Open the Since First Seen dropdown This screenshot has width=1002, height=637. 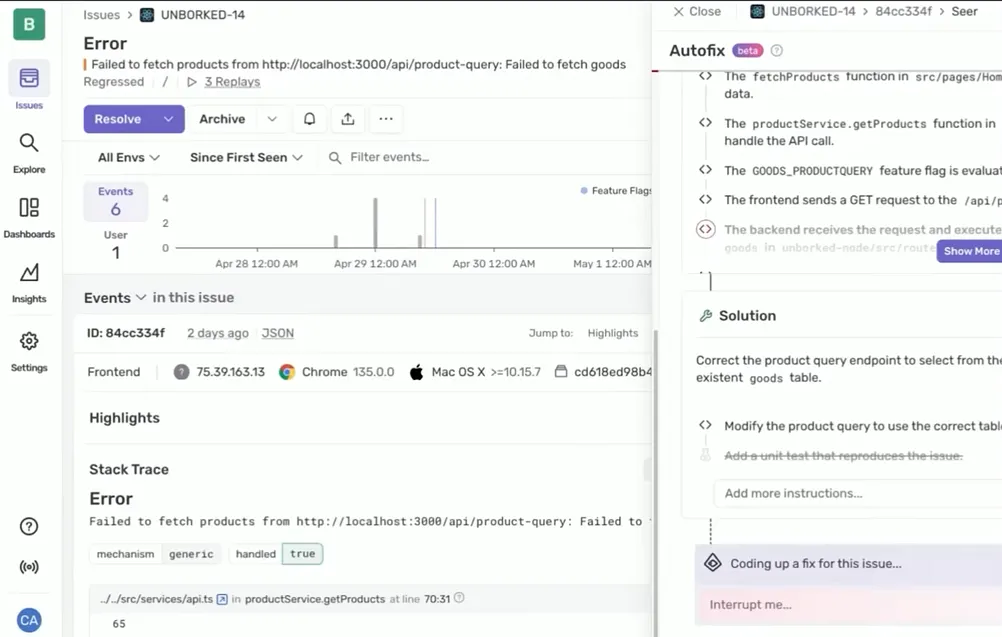coord(246,158)
